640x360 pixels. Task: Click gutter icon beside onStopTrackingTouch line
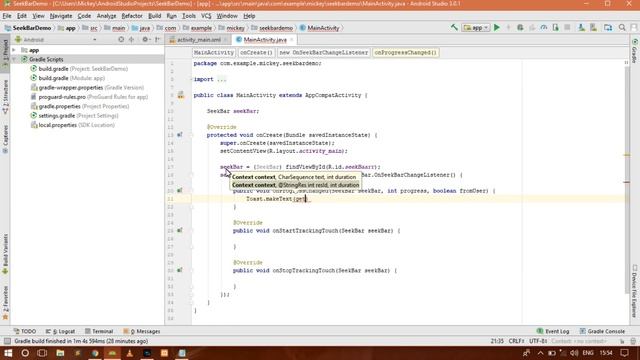[x=180, y=270]
